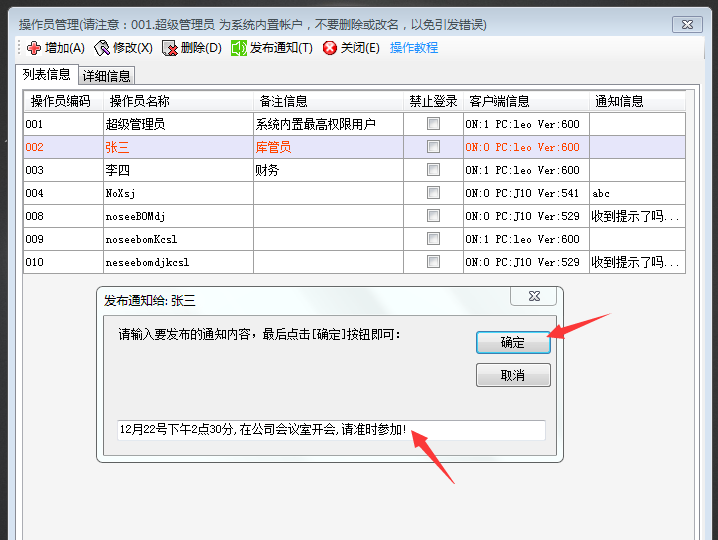This screenshot has width=718, height=540.
Task: Toggle 禁止登录 checkbox for operator 001
Action: (x=433, y=124)
